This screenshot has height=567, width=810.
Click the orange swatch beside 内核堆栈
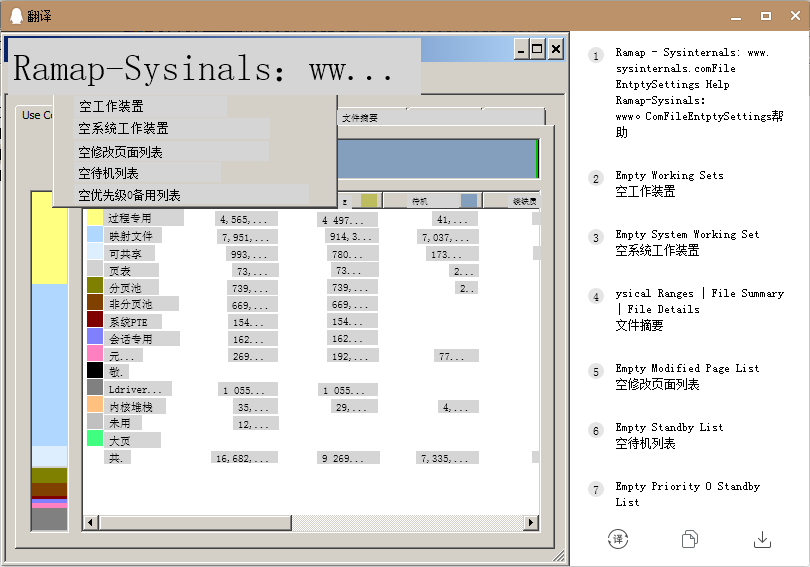[95, 405]
